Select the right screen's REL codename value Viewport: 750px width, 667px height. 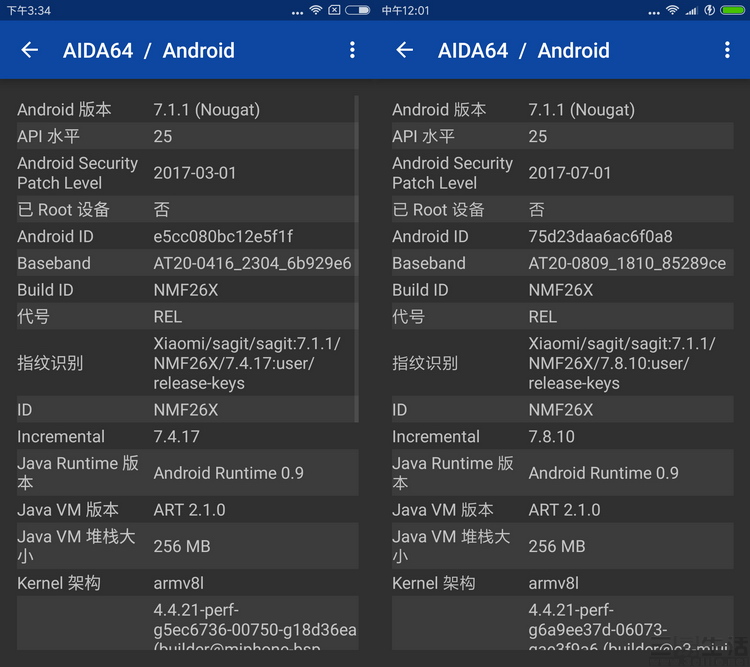click(542, 317)
